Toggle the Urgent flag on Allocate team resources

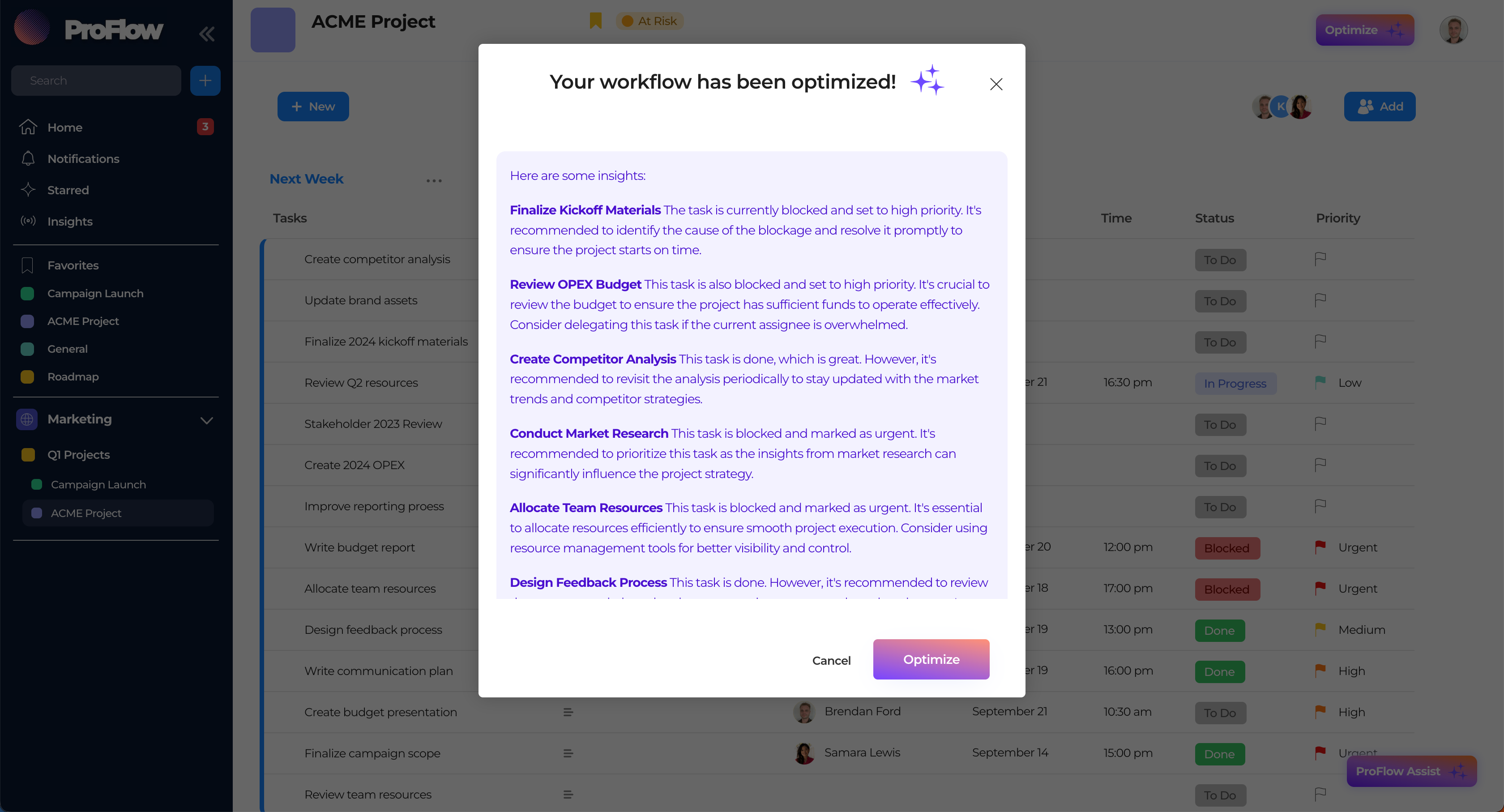[x=1320, y=588]
